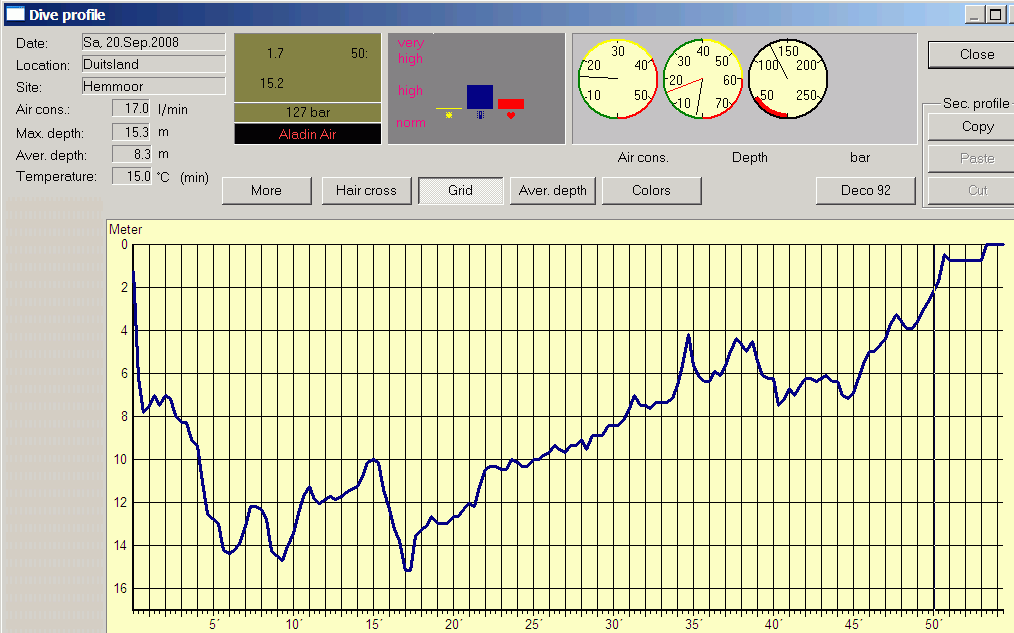Click the Location field Duitsland
Viewport: 1014px width, 633px height.
(153, 64)
